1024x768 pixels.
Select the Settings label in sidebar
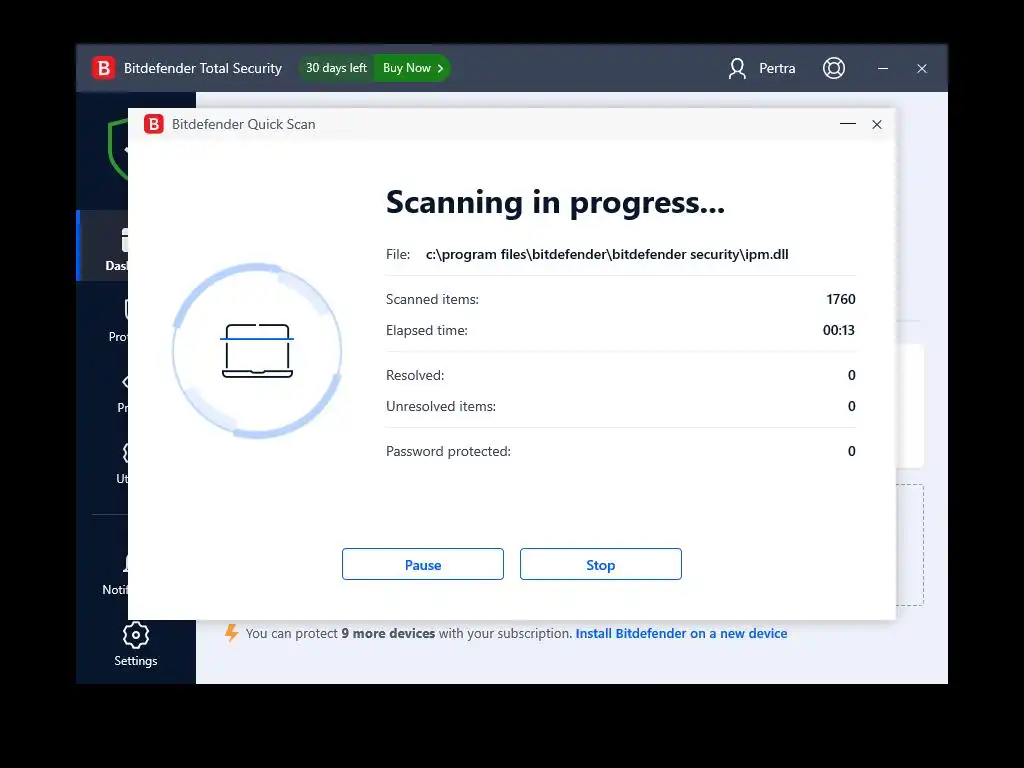click(x=136, y=660)
